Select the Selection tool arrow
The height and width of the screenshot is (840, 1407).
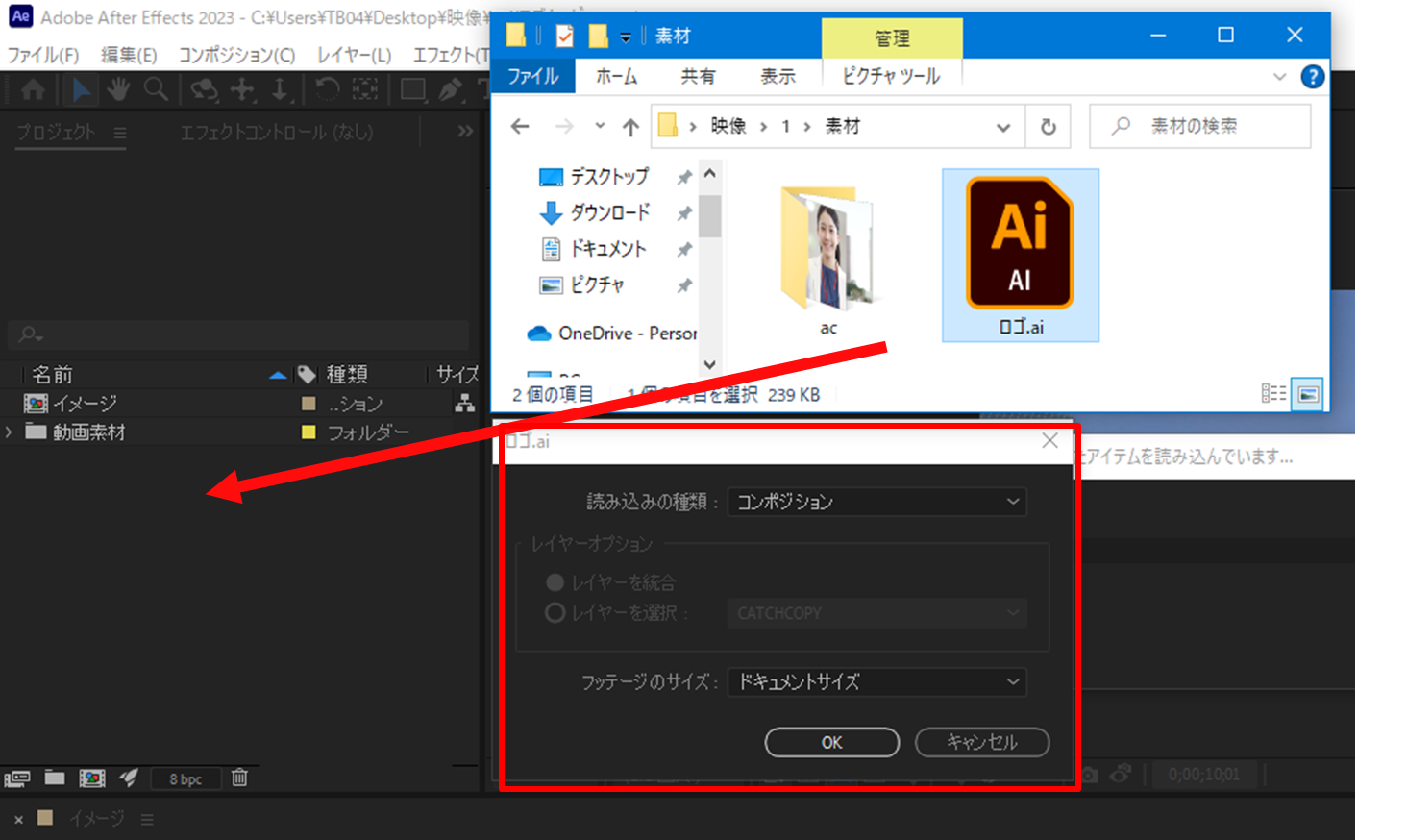(83, 90)
